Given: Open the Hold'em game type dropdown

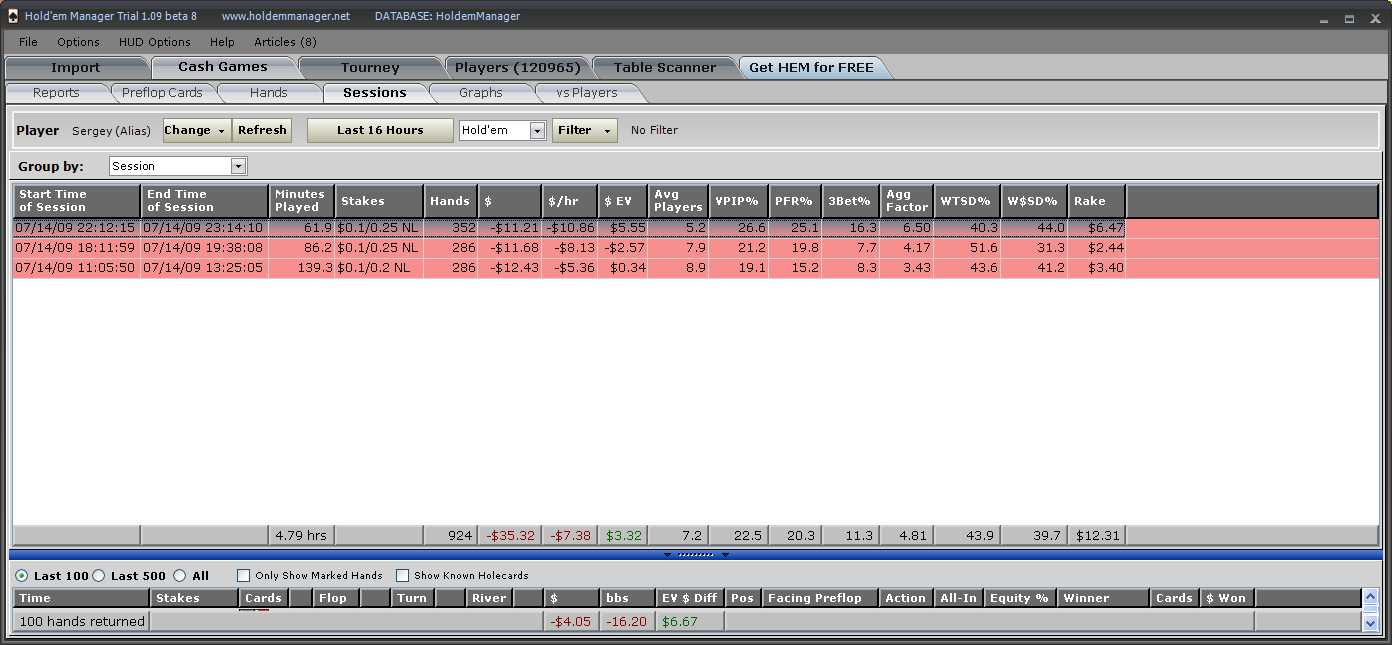Looking at the screenshot, I should (537, 131).
